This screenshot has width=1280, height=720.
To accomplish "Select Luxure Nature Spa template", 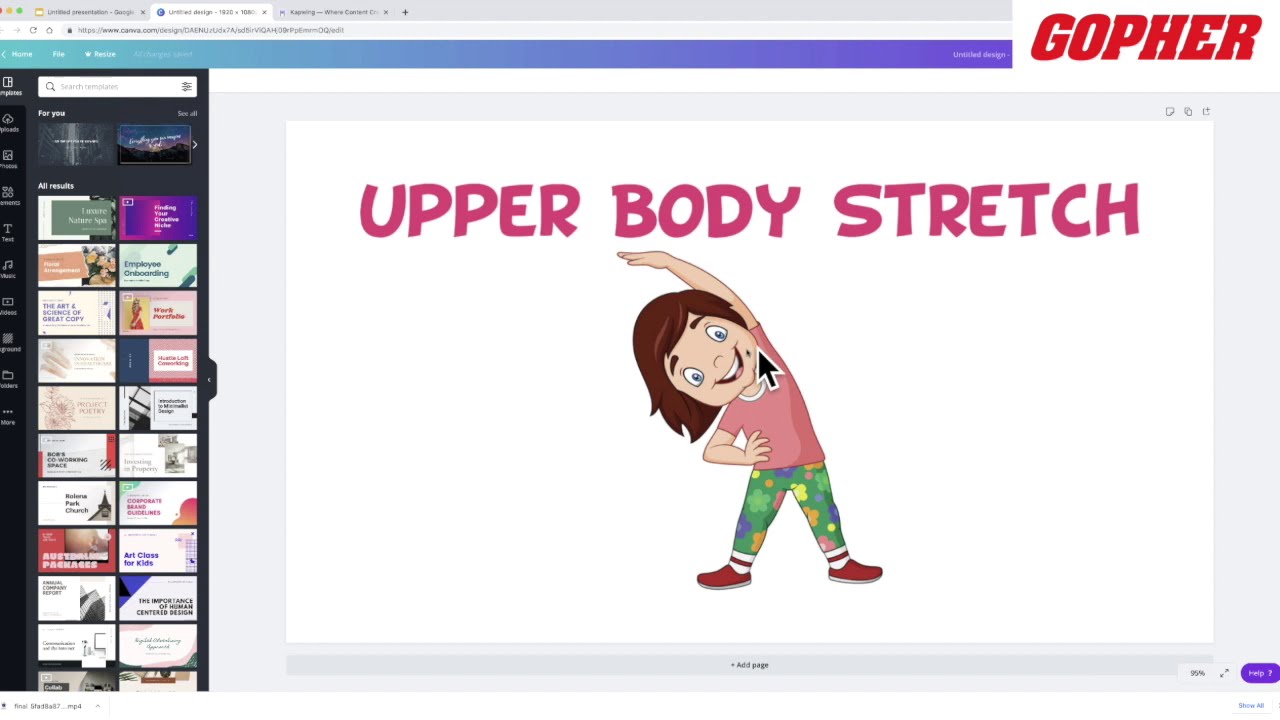I will click(77, 217).
